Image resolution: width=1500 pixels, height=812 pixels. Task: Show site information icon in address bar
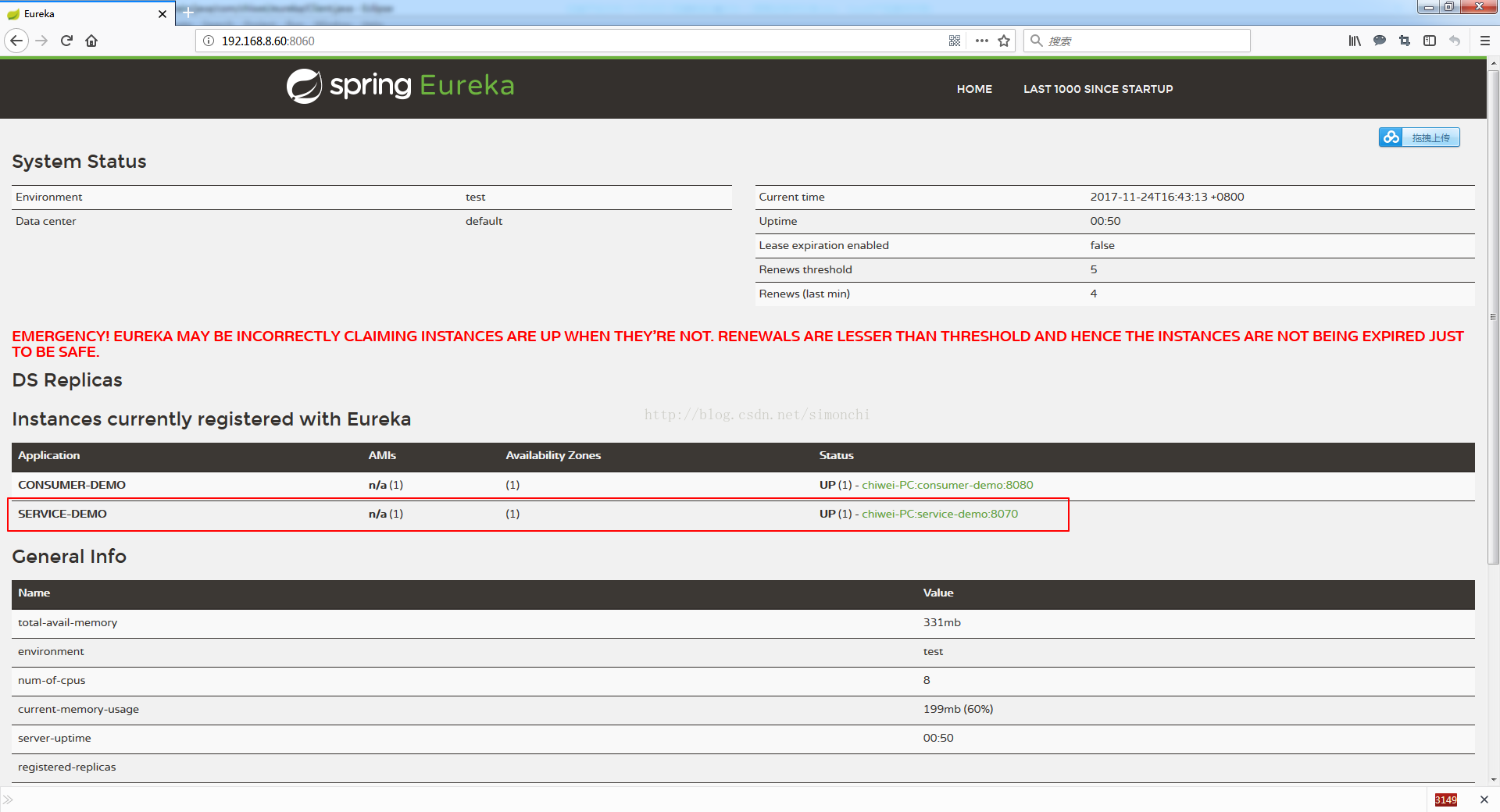pyautogui.click(x=209, y=41)
